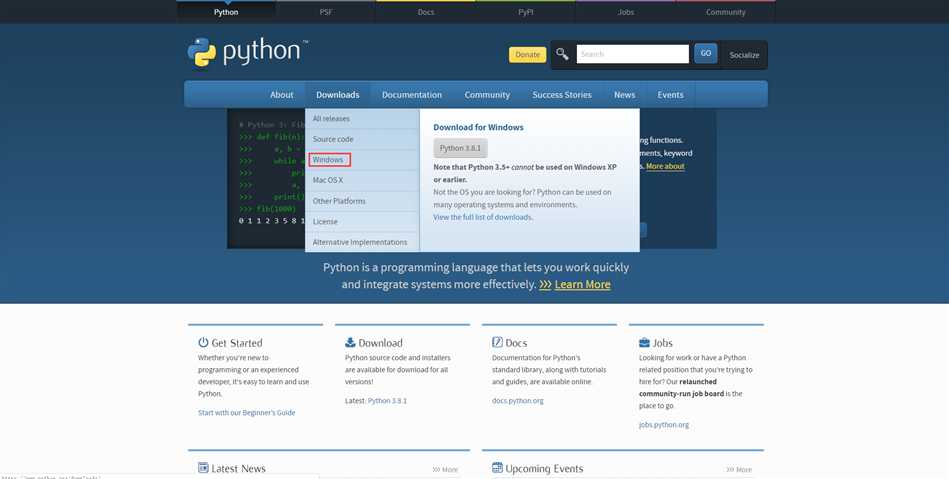This screenshot has height=479, width=949.
Task: Click the Get Started heading
Action: click(x=237, y=343)
